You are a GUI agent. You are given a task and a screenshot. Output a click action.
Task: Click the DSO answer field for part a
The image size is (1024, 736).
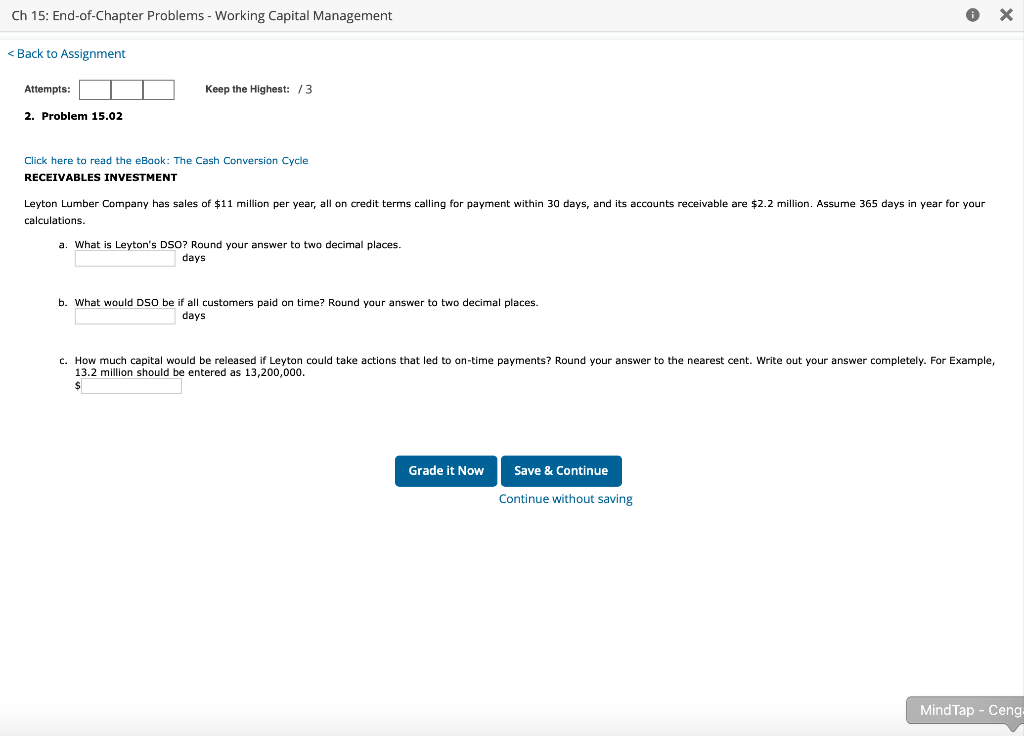tap(125, 259)
